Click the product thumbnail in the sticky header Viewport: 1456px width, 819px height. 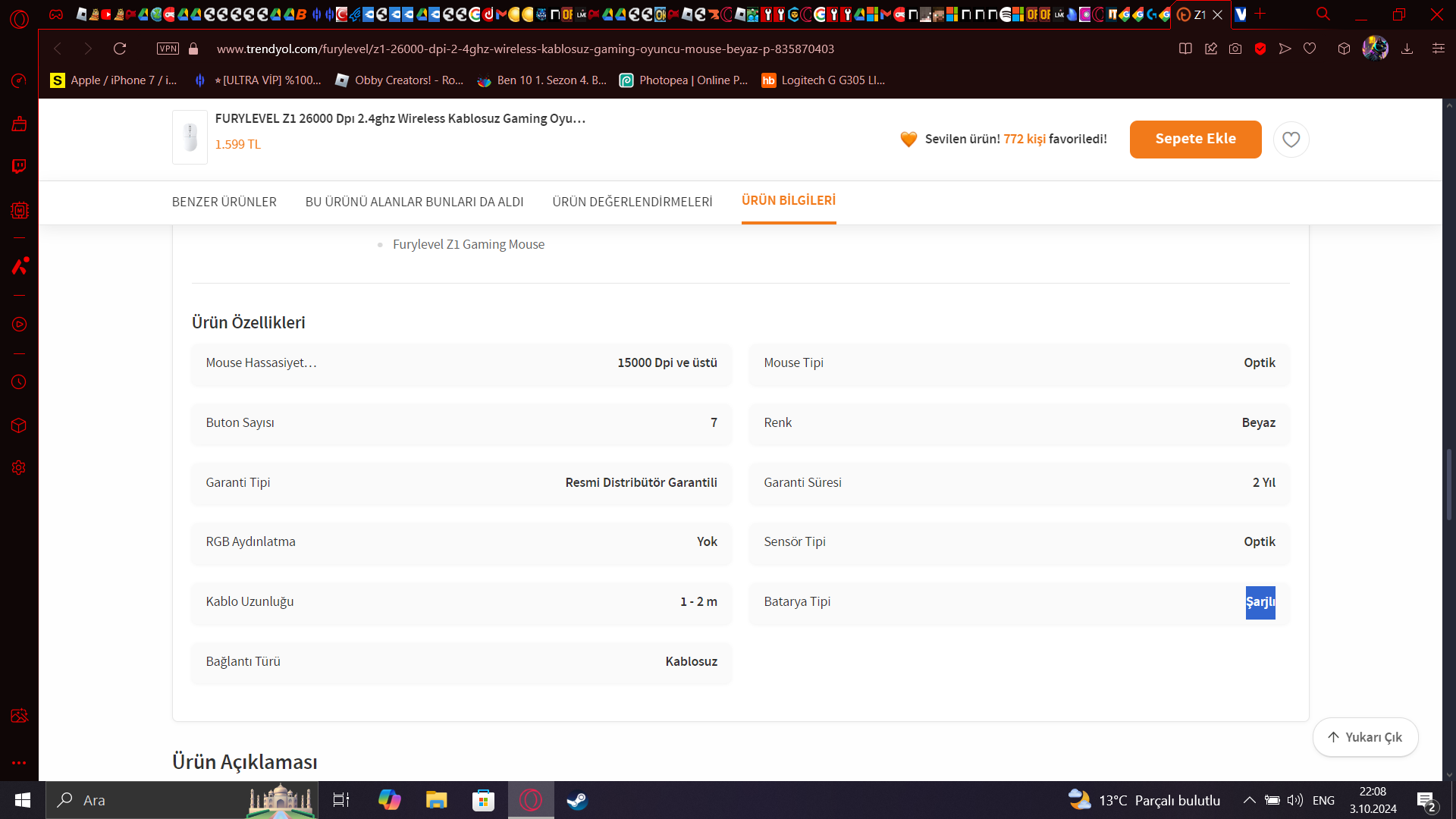point(190,137)
